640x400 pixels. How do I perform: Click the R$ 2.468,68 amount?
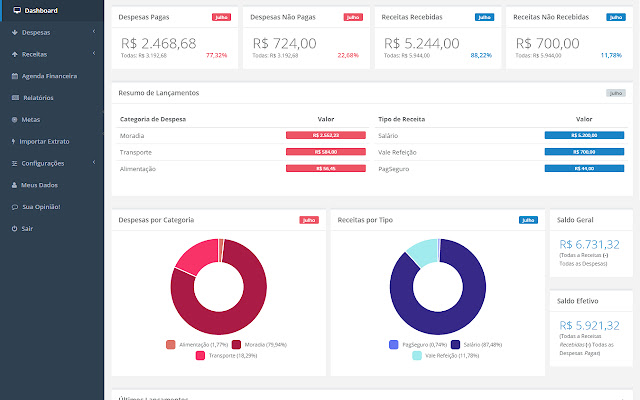(x=159, y=43)
